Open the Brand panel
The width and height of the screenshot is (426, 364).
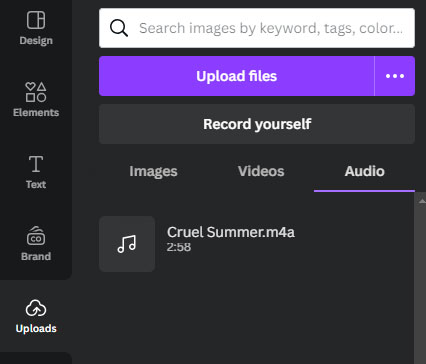36,243
